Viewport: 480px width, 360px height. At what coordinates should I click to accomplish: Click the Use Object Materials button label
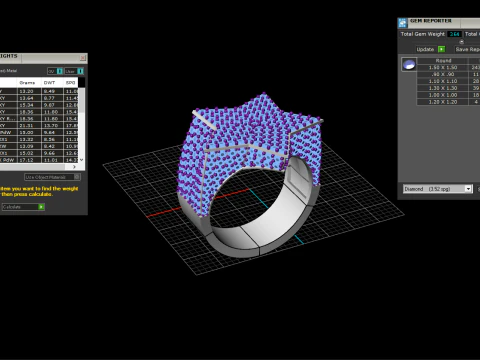click(x=46, y=177)
